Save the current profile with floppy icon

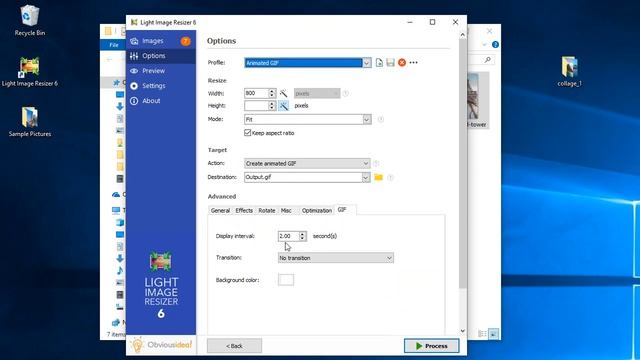[391, 62]
